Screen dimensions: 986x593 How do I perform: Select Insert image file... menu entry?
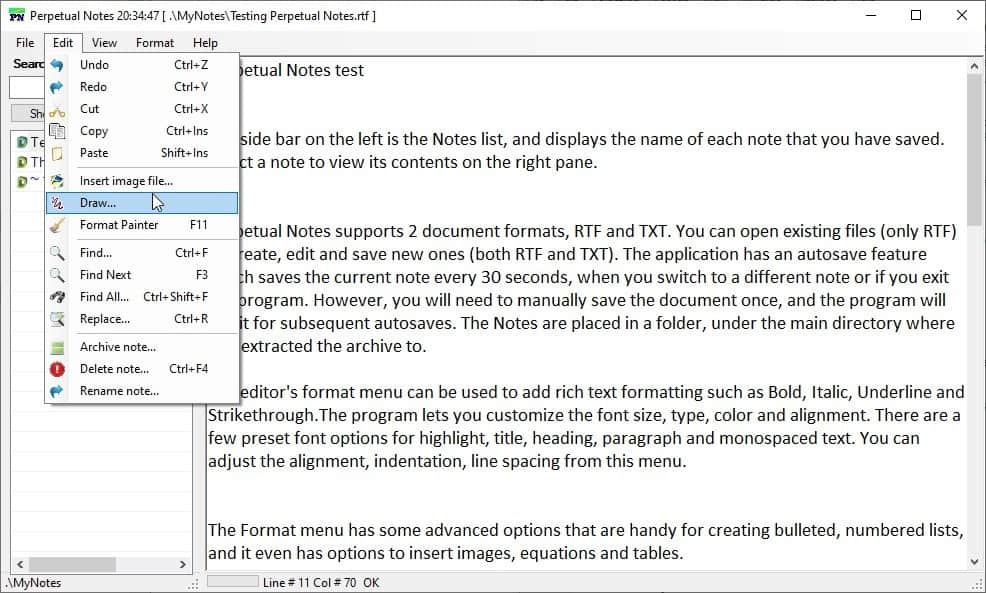point(126,181)
